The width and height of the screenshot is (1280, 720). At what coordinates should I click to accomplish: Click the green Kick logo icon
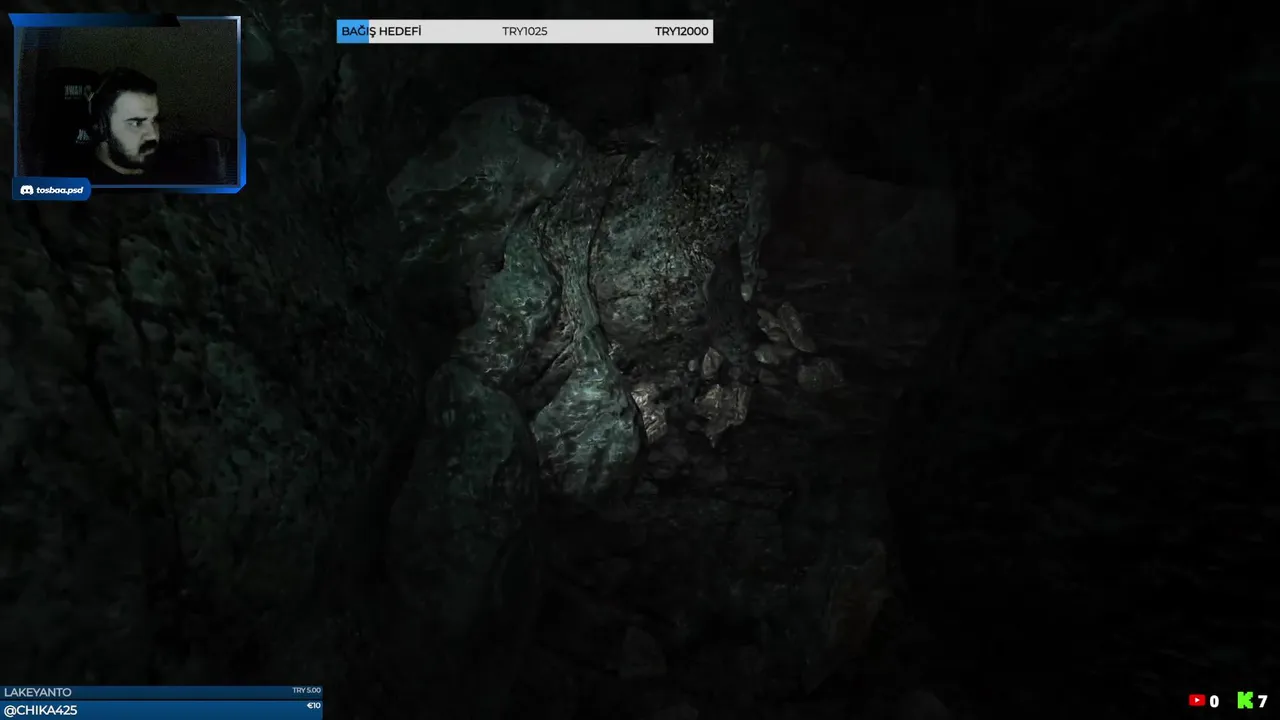pos(1245,701)
